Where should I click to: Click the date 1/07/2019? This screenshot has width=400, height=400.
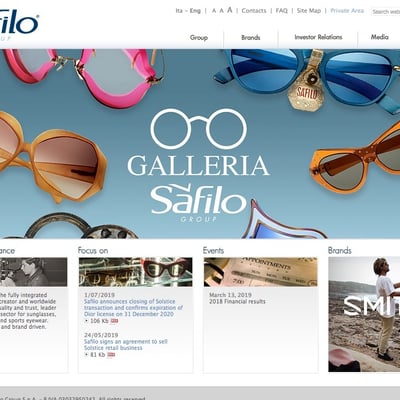tap(99, 295)
